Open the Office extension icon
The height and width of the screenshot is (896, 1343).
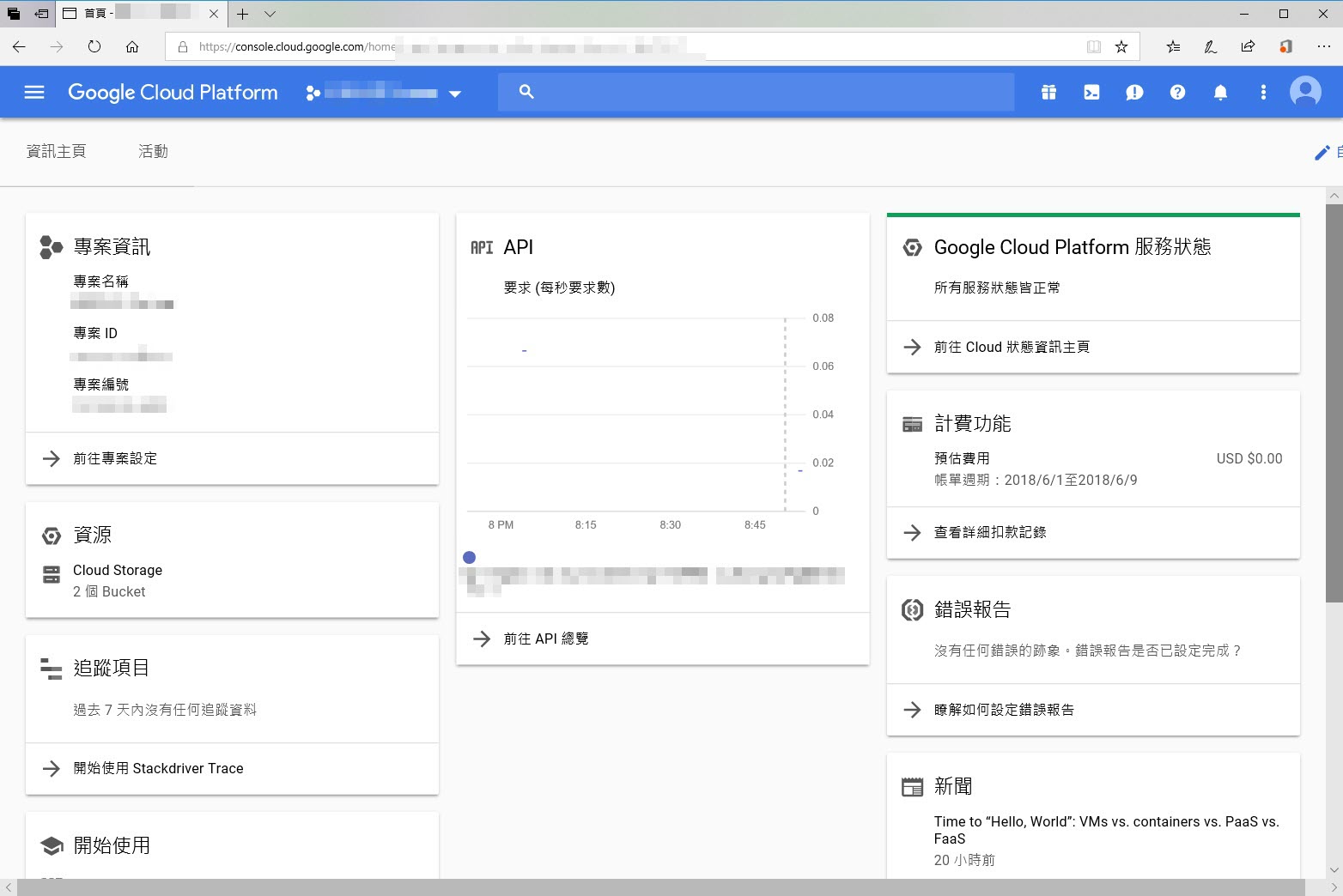1285,46
